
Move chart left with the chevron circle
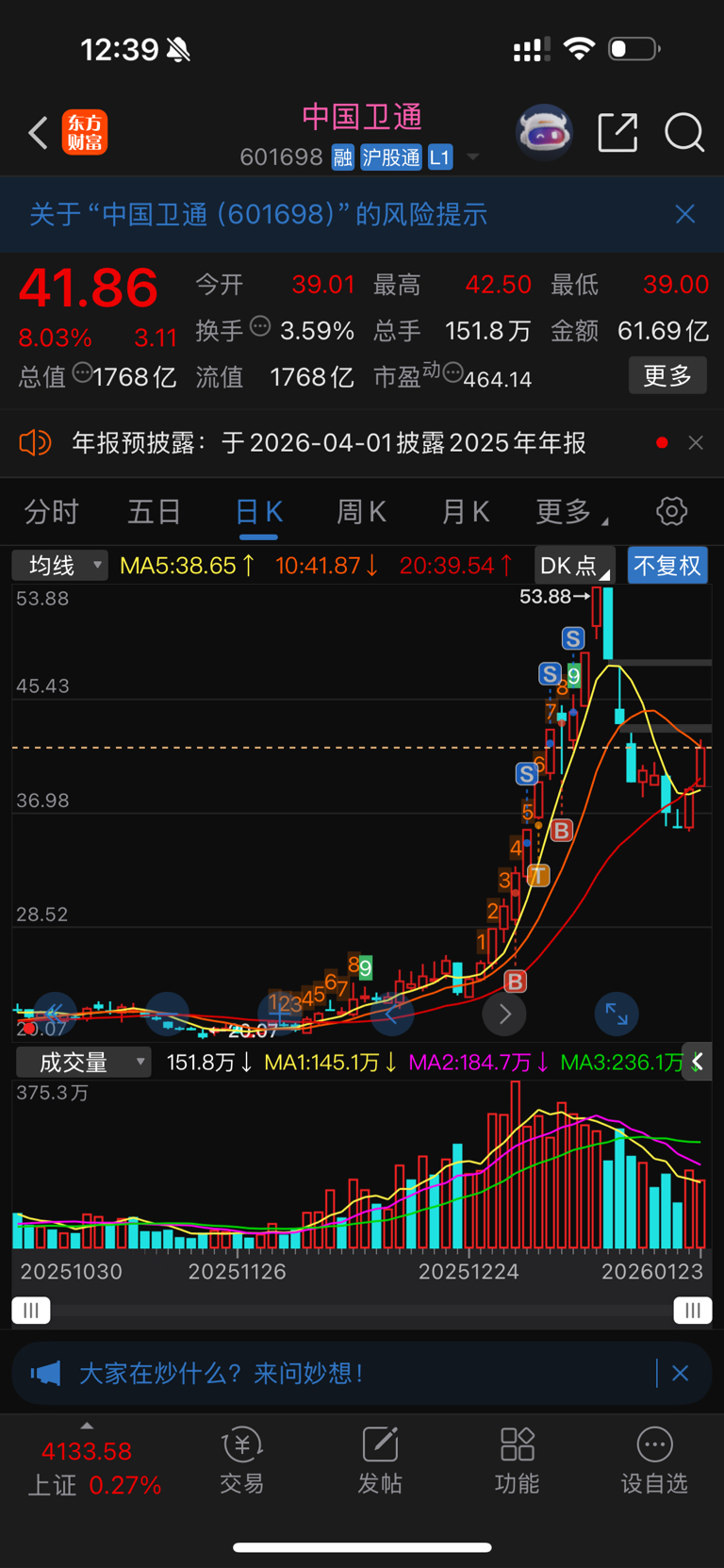392,1014
